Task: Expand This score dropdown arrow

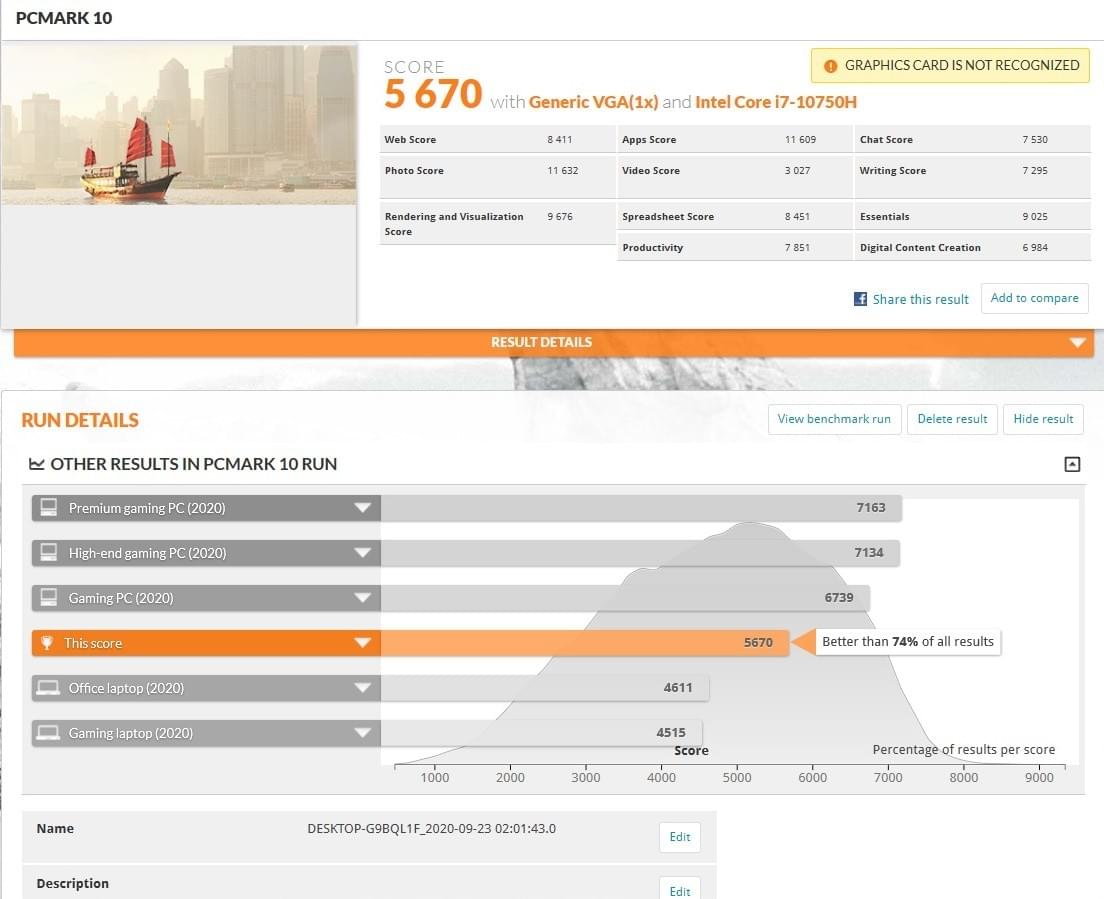Action: coord(363,643)
